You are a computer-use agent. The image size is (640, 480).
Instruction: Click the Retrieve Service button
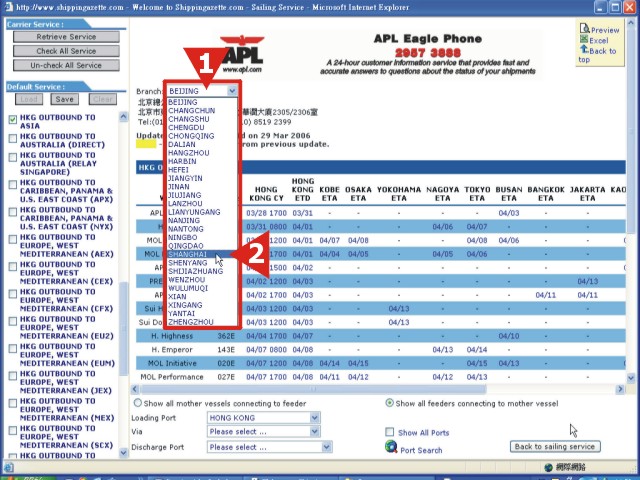[66, 37]
